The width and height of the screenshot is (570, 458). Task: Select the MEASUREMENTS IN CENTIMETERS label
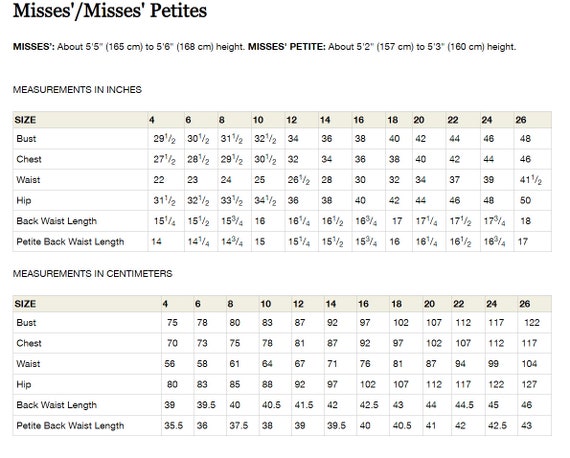click(x=92, y=274)
